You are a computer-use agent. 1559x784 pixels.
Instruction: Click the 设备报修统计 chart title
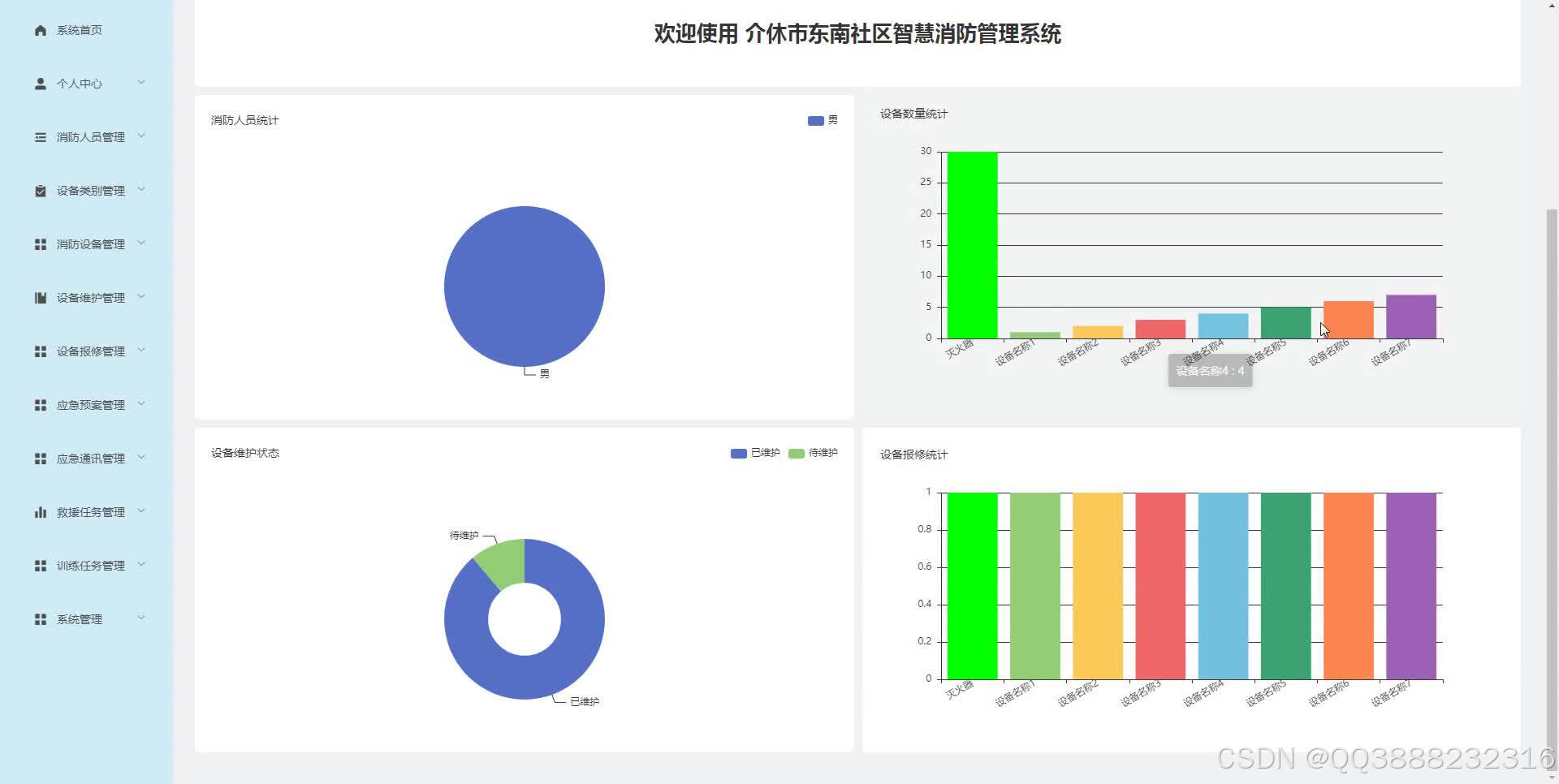(x=914, y=454)
